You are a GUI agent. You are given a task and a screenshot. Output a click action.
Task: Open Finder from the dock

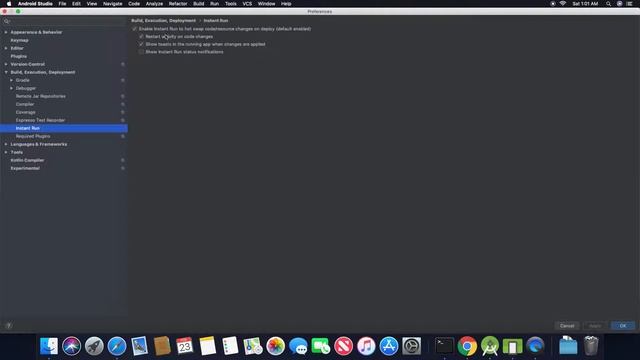point(49,346)
